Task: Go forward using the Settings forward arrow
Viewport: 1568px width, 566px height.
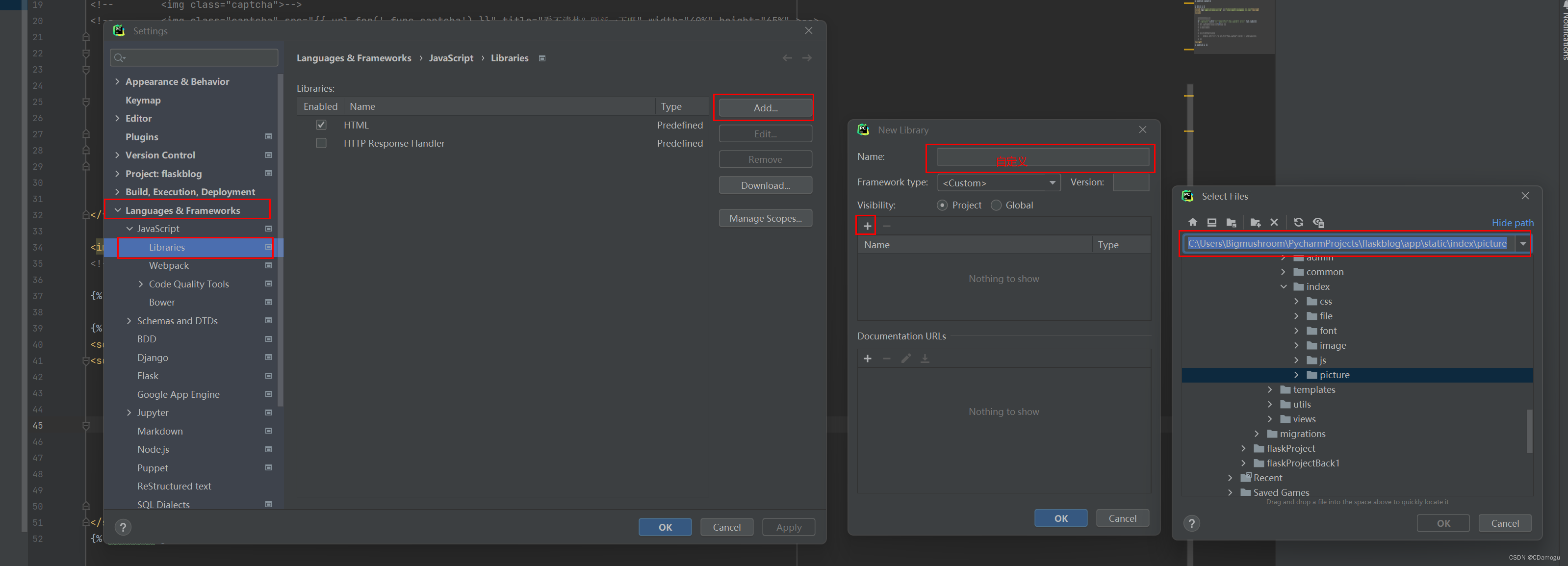Action: tap(807, 58)
